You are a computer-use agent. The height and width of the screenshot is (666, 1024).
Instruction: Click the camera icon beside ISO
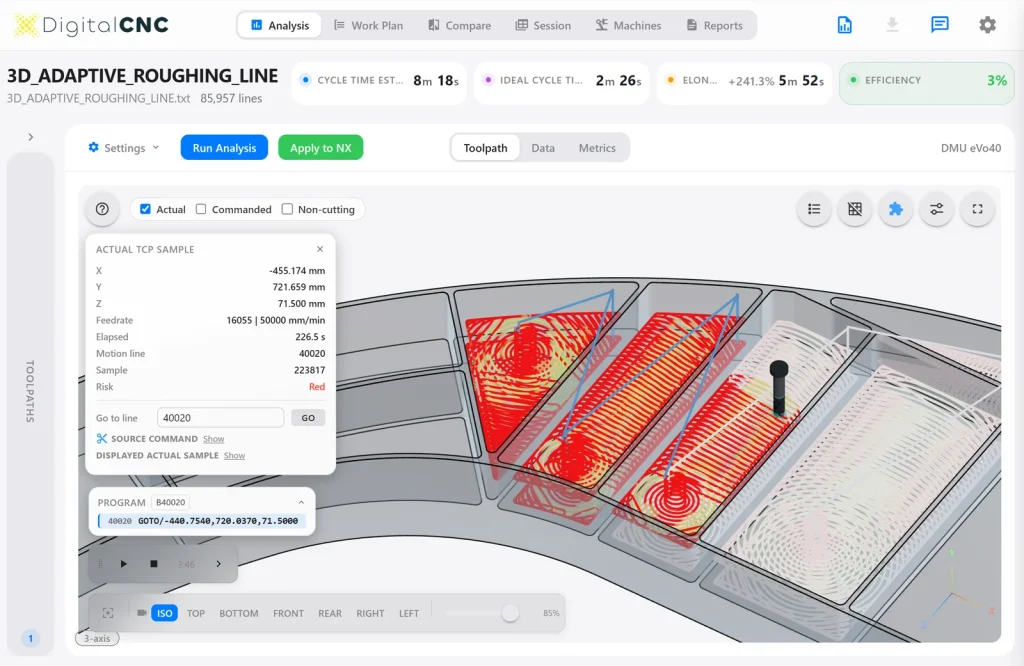pos(142,613)
